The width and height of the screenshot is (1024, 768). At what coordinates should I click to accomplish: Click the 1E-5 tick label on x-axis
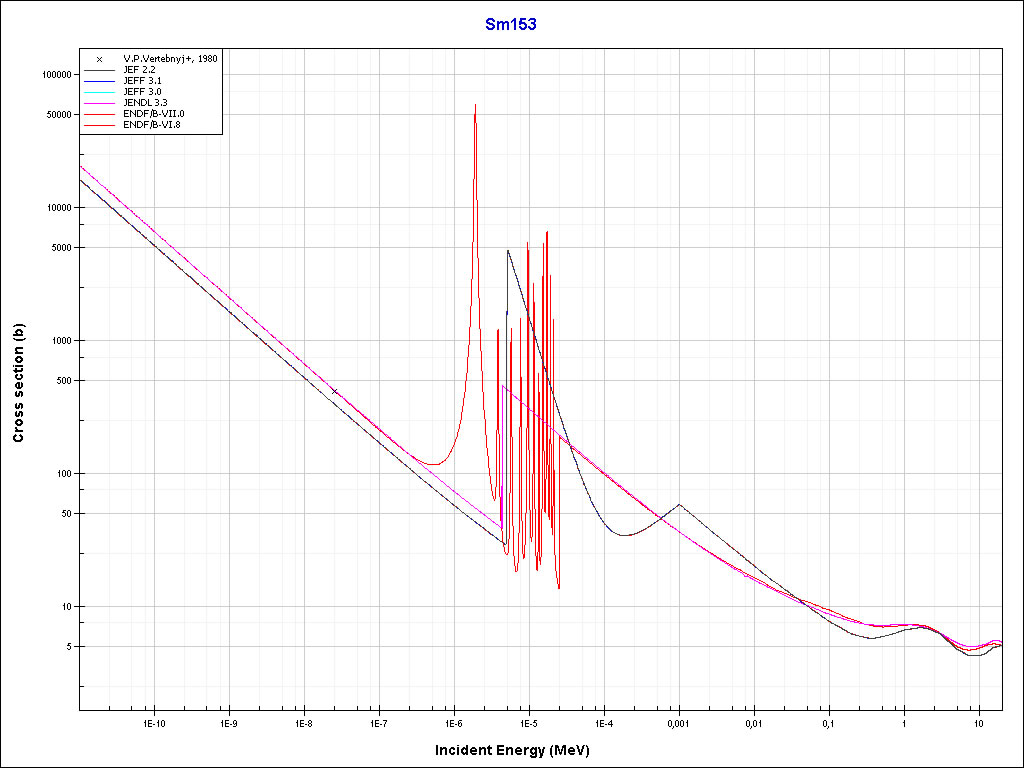pos(528,723)
